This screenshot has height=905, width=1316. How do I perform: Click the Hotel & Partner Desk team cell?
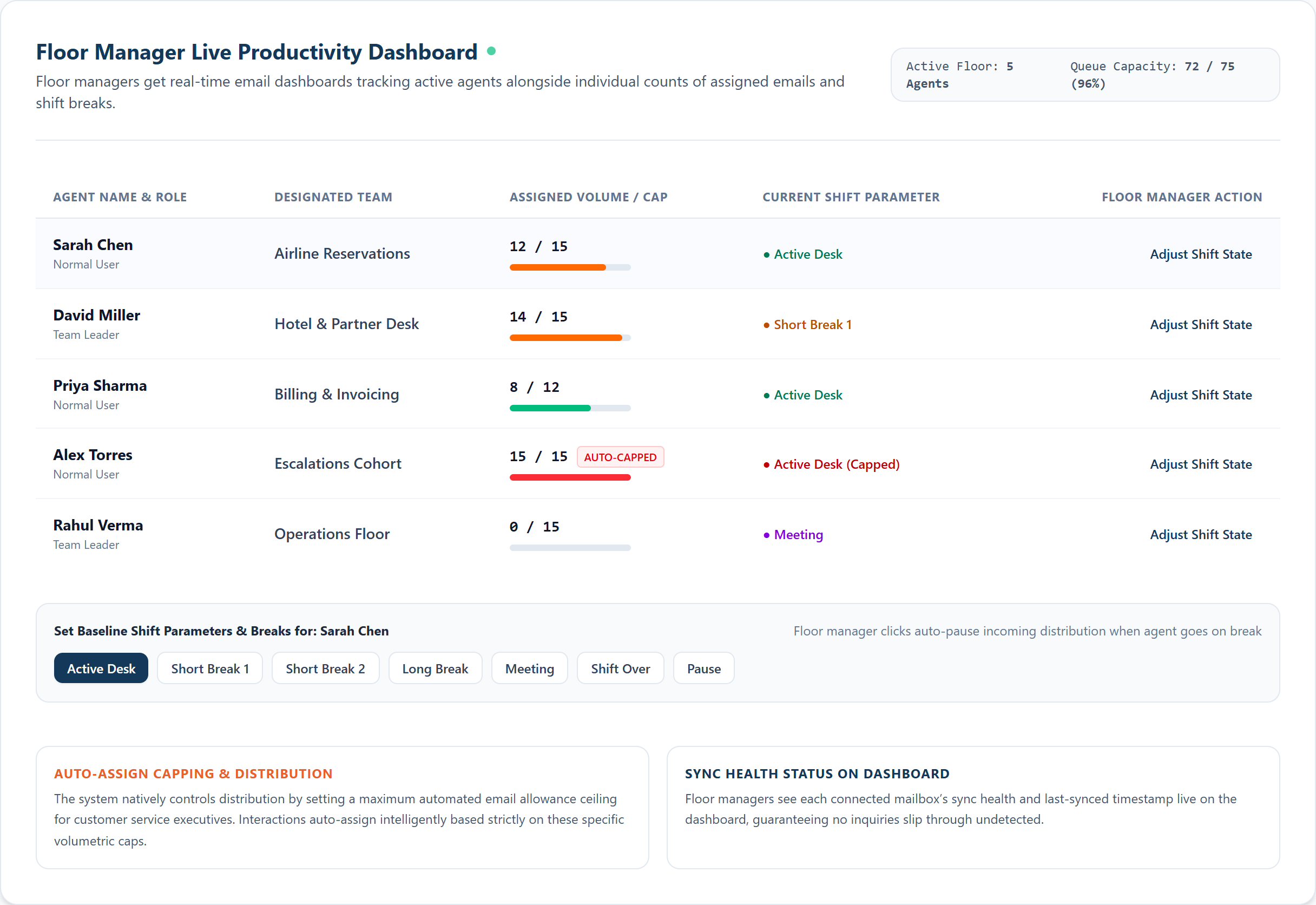[346, 324]
